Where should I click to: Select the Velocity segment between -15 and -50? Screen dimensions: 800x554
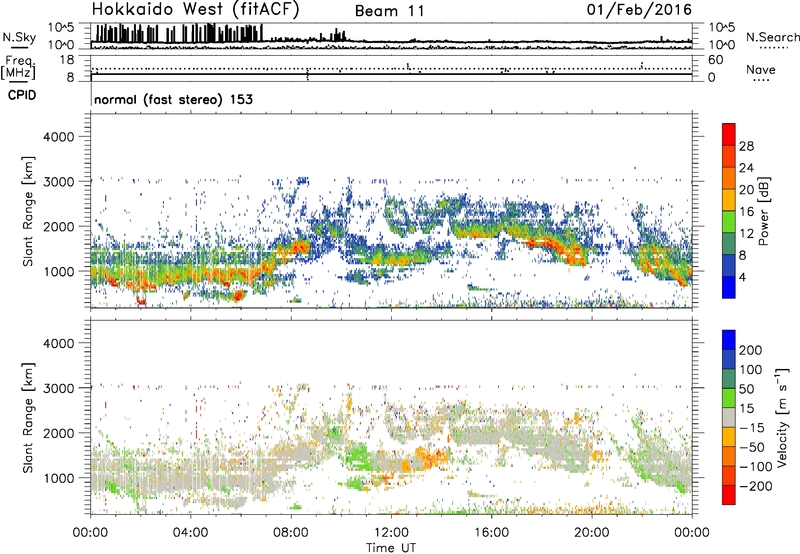(x=729, y=437)
